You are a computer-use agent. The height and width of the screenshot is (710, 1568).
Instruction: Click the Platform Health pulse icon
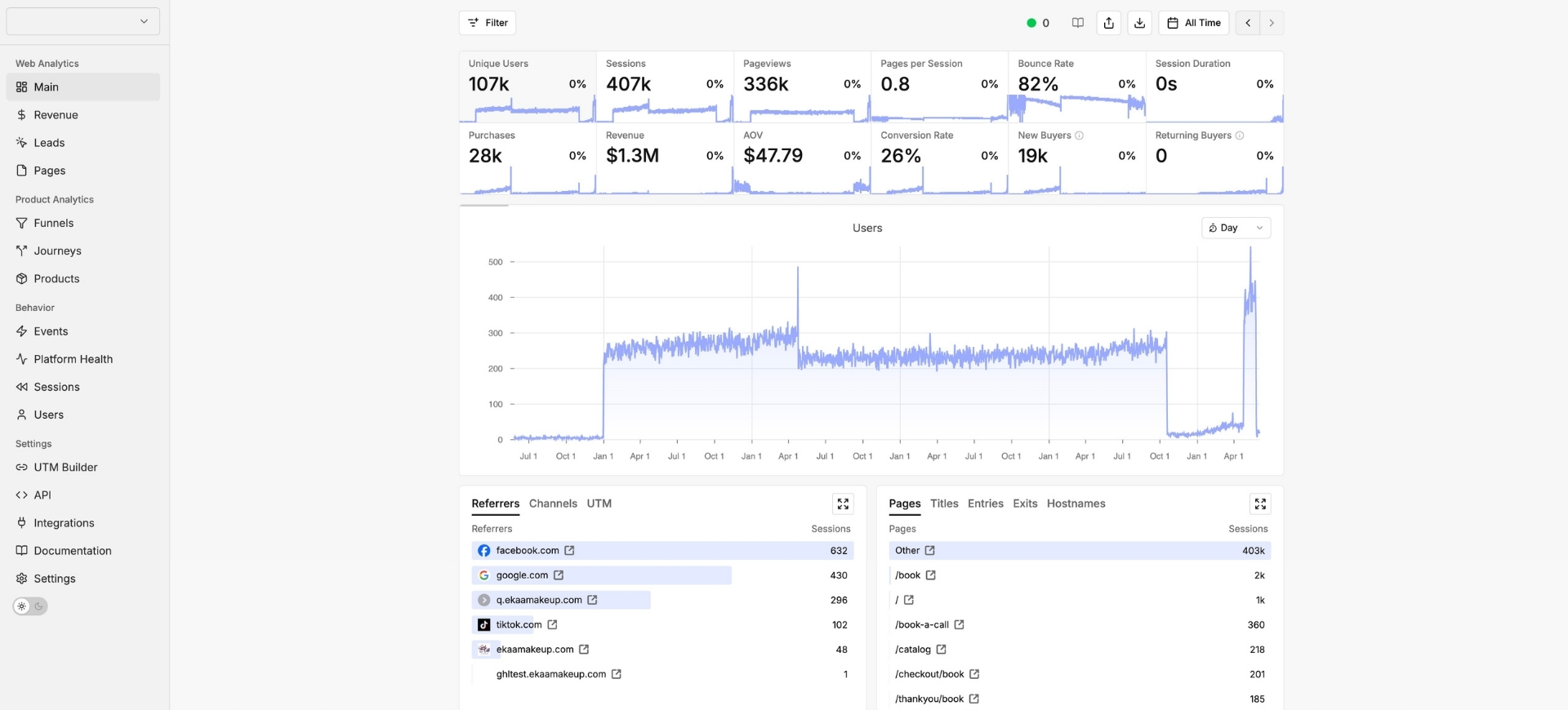(22, 359)
